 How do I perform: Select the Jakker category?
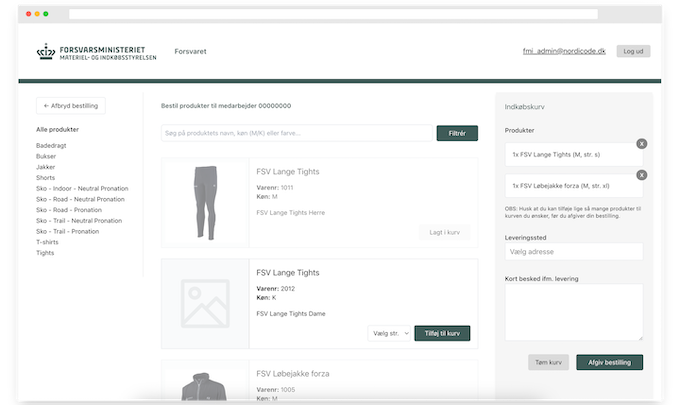pyautogui.click(x=46, y=167)
